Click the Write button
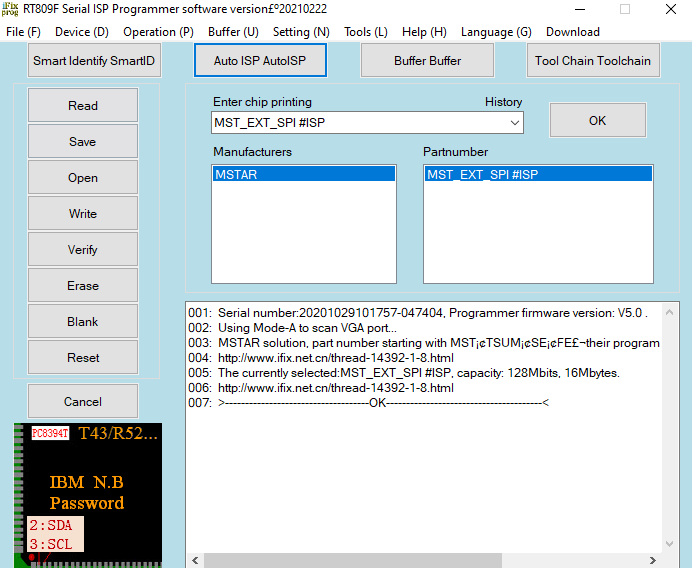The width and height of the screenshot is (692, 568). pos(83,214)
